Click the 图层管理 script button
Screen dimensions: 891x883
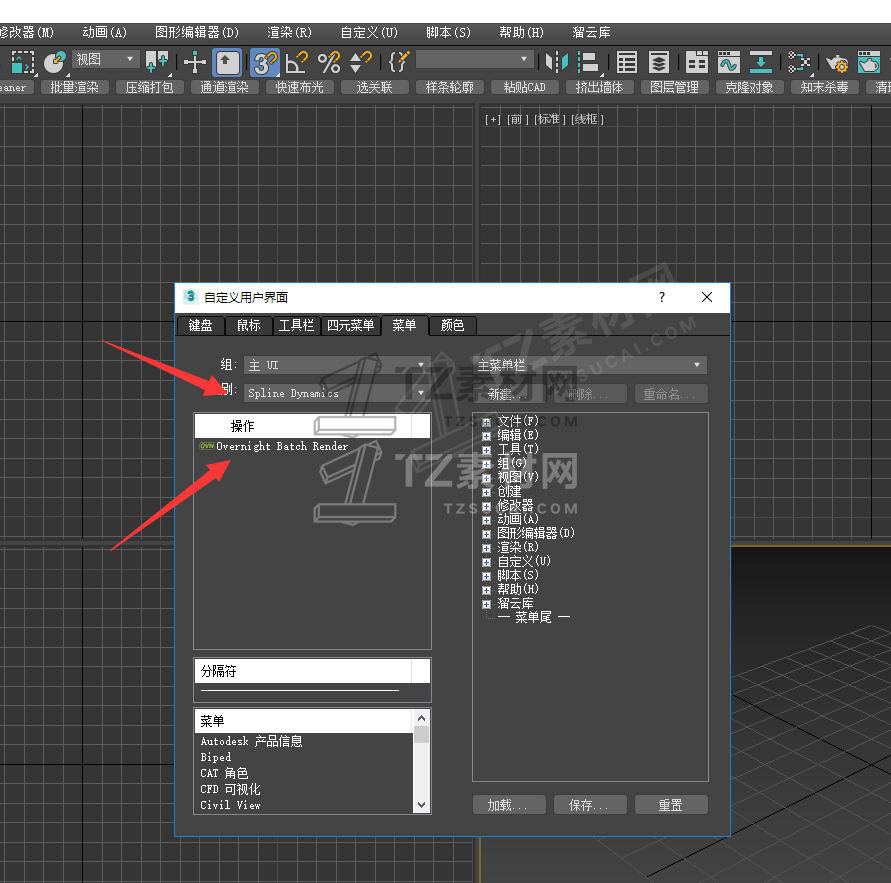pos(675,87)
